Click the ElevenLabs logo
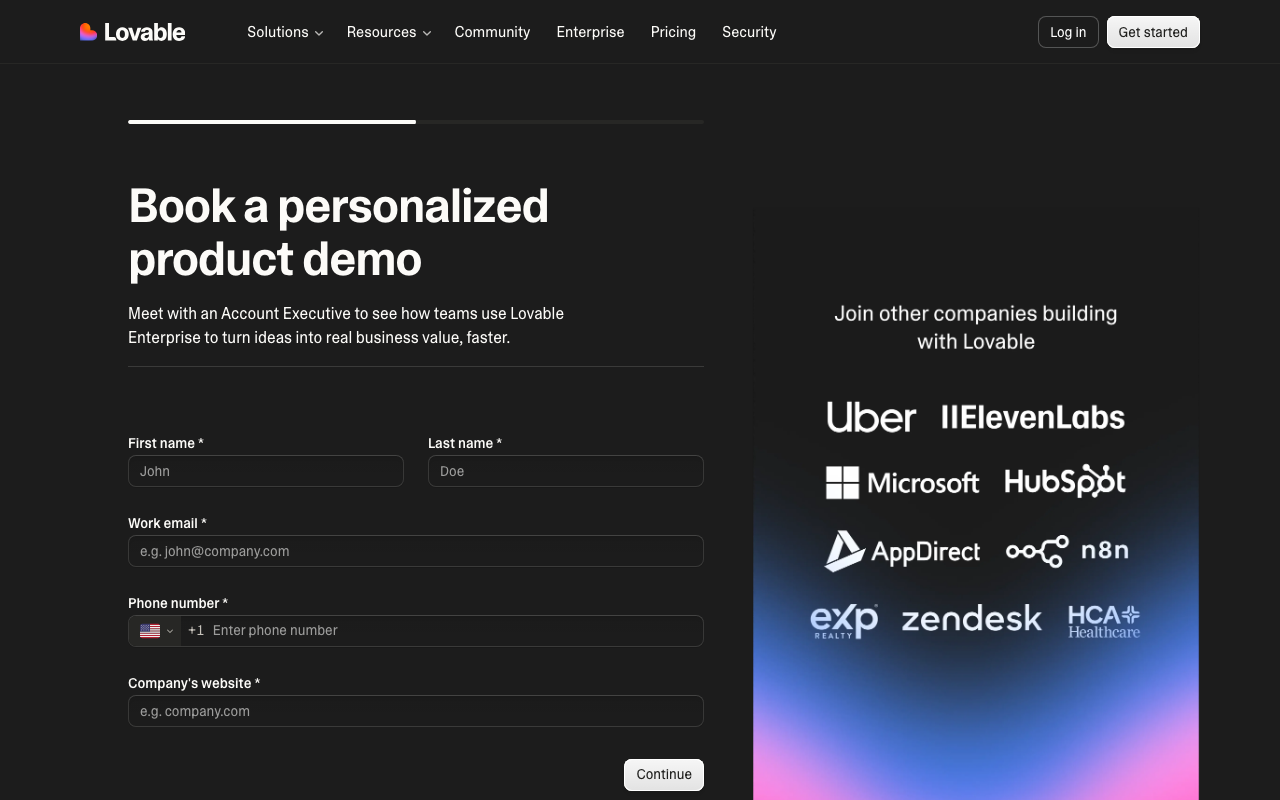 point(1033,417)
